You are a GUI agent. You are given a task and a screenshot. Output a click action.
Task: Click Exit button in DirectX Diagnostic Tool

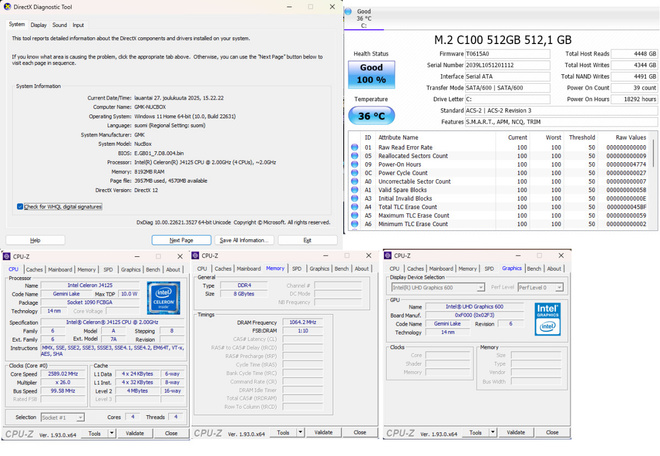point(307,240)
